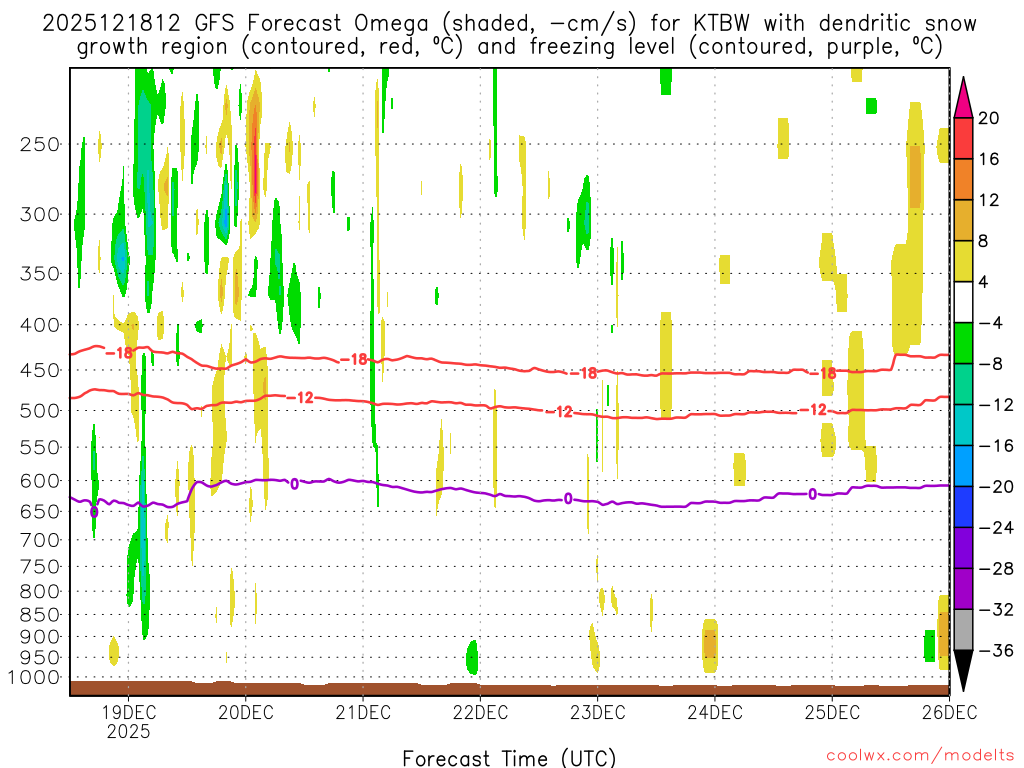Click the 450 pressure level label
1024x768 pixels.
pyautogui.click(x=40, y=370)
